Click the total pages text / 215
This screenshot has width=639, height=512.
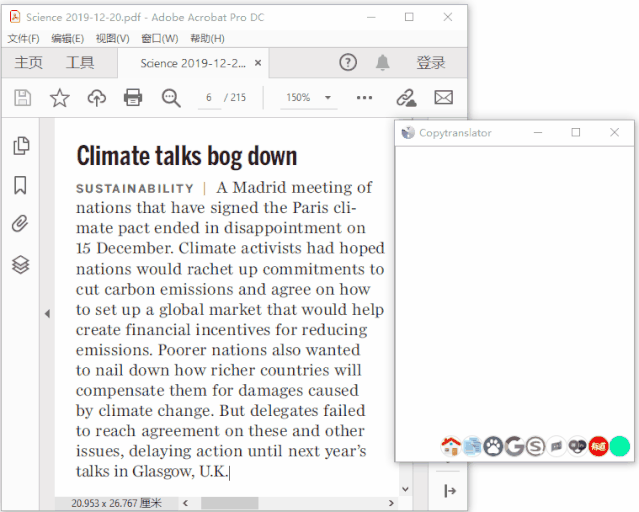point(235,98)
